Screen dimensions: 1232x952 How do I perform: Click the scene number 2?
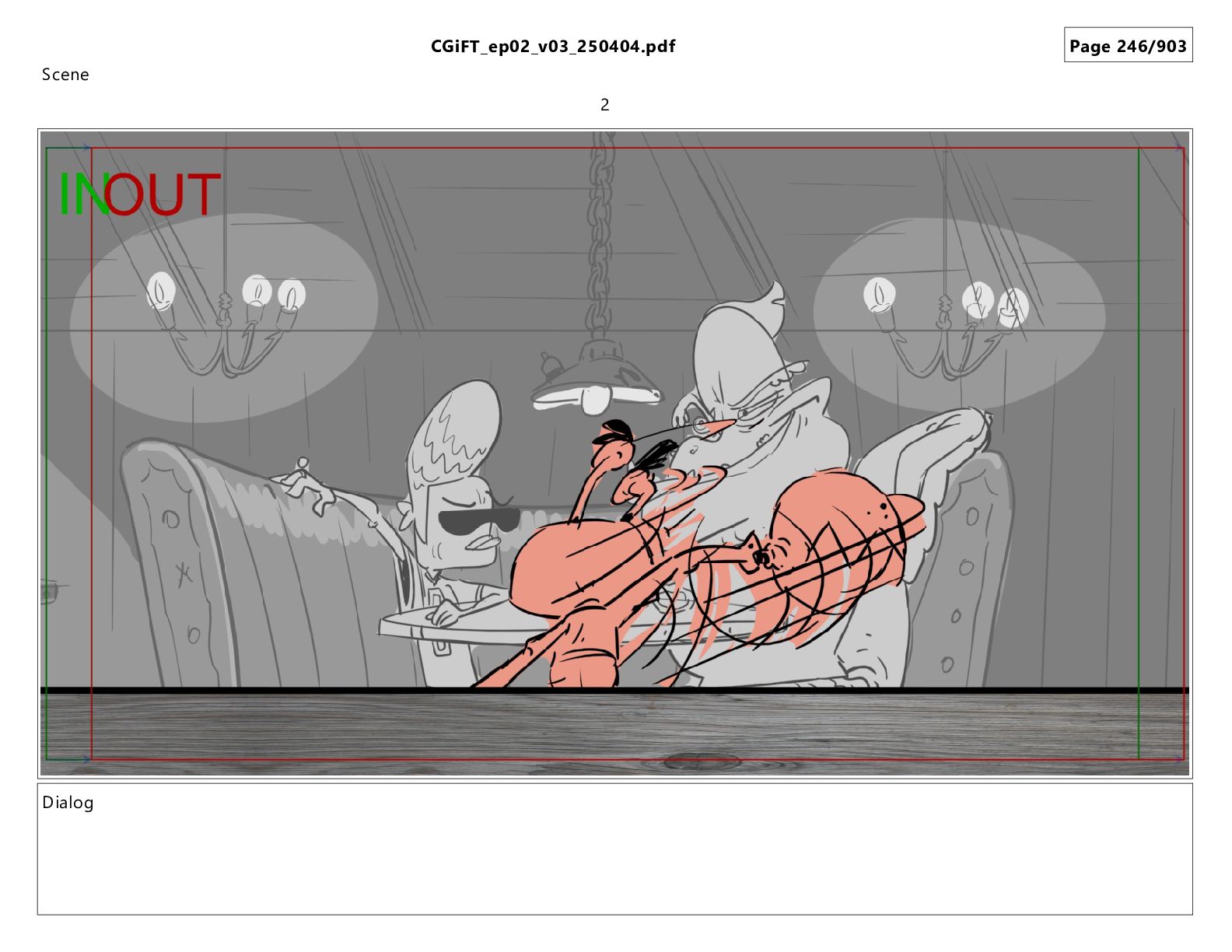coord(605,104)
